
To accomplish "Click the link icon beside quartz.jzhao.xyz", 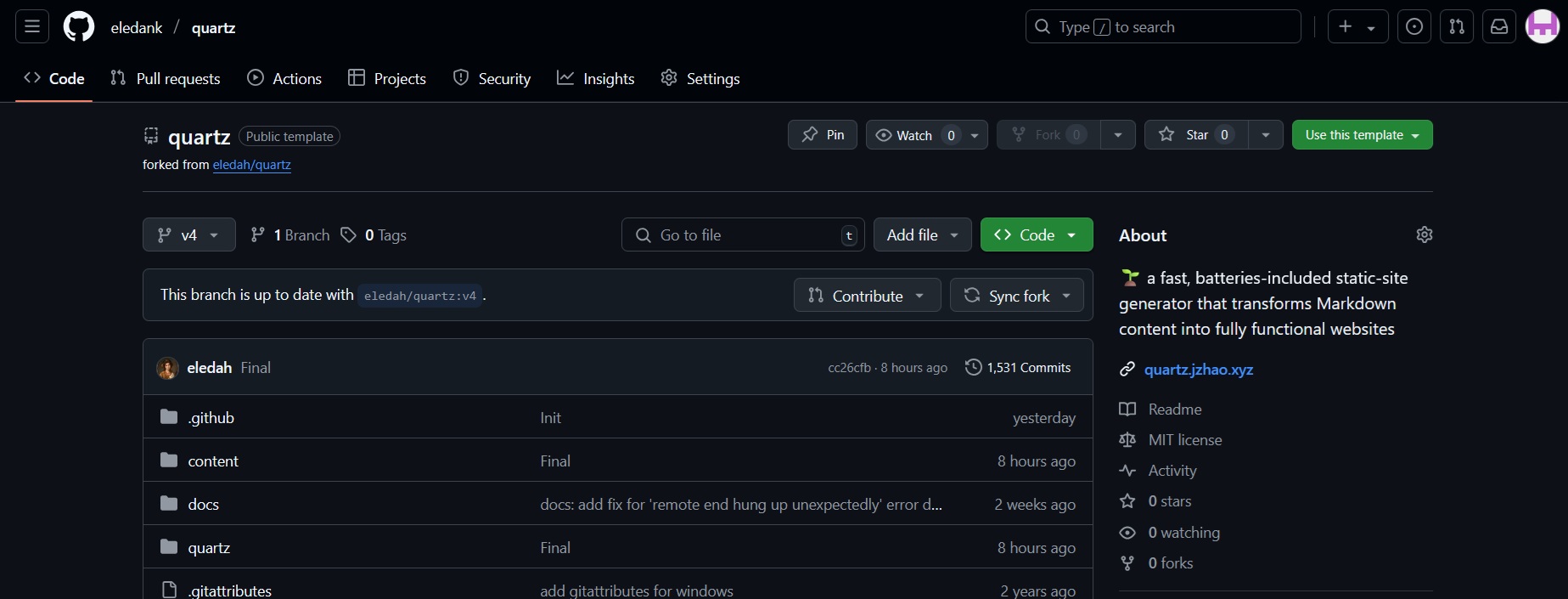I will [x=1127, y=370].
